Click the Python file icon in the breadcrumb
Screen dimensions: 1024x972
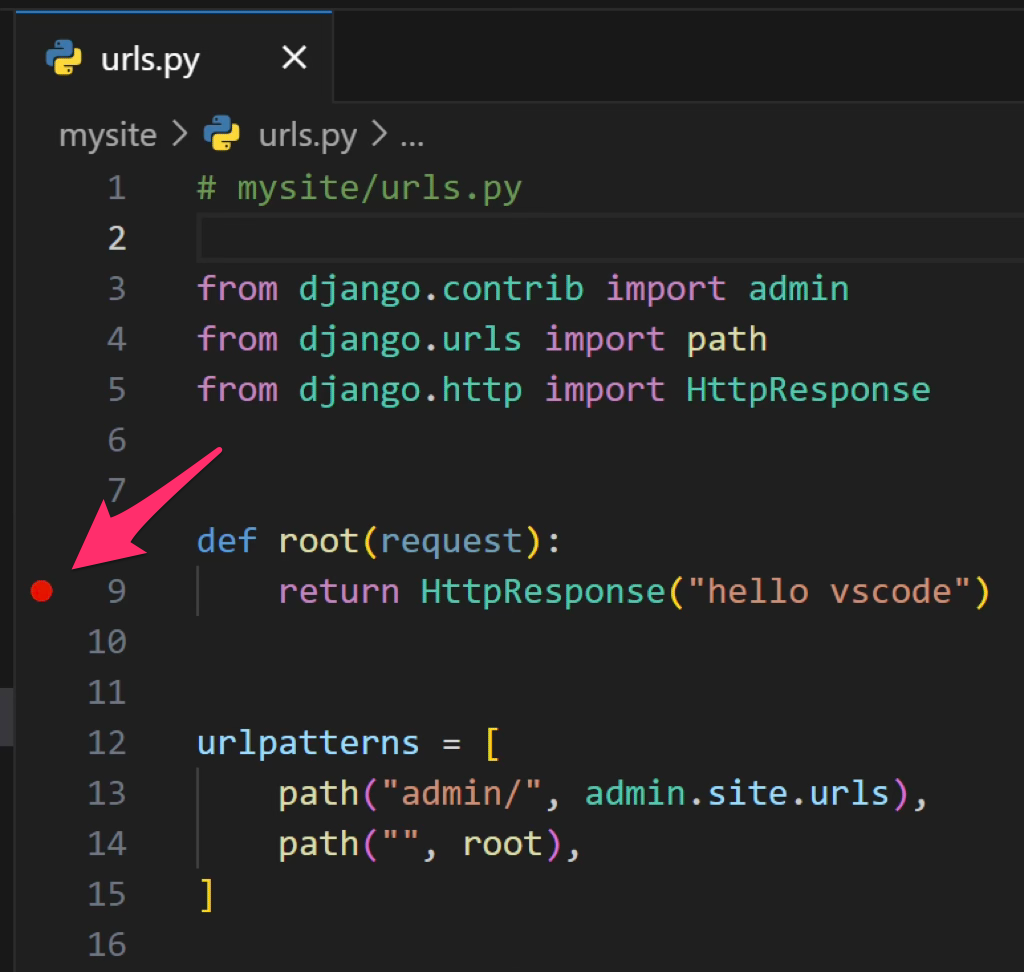221,135
